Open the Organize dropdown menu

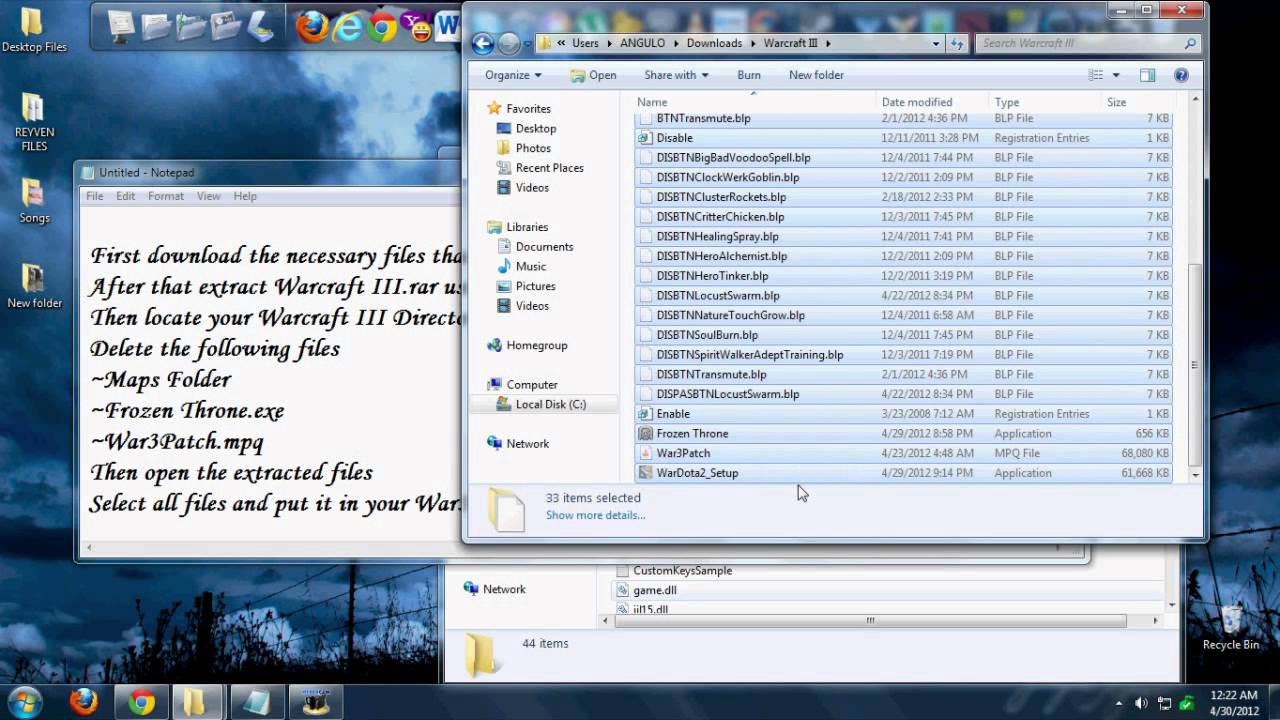point(513,75)
